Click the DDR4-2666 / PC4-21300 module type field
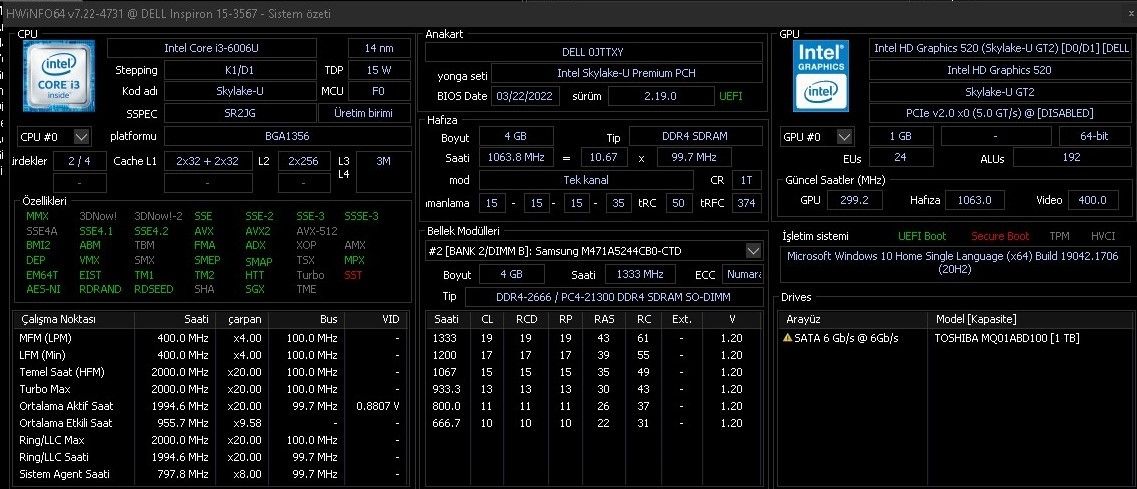 [613, 297]
